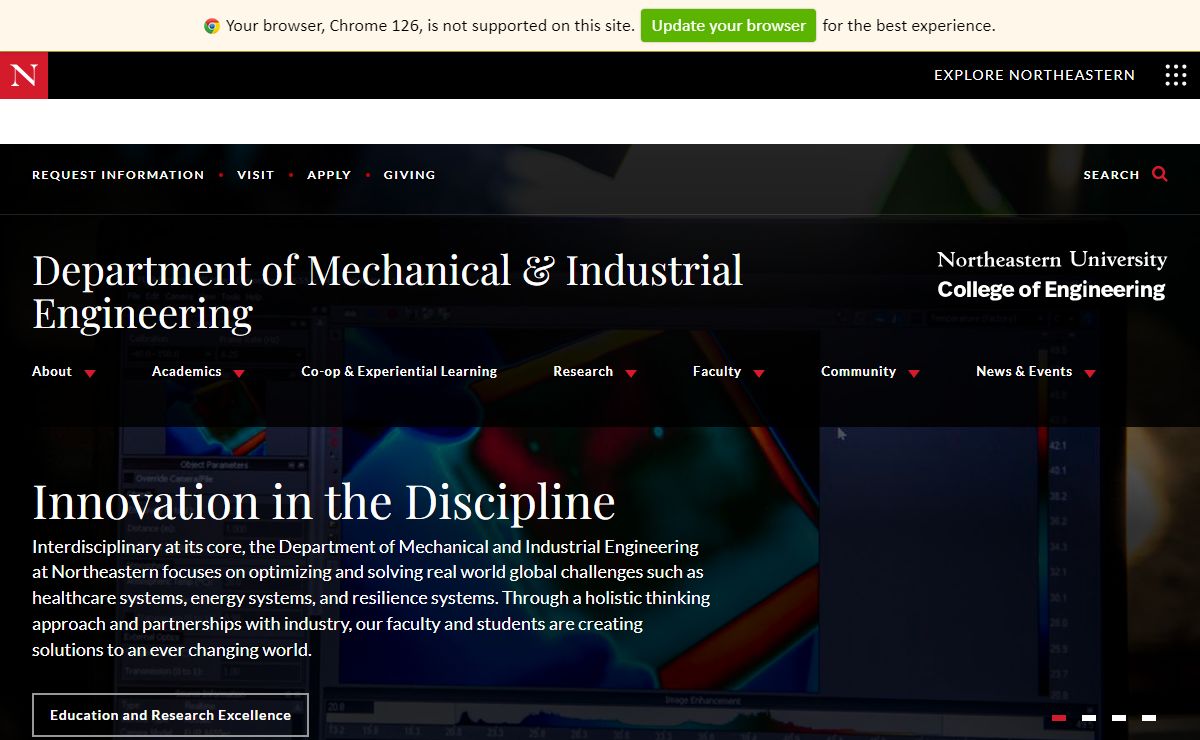1200x740 pixels.
Task: Open the Faculty menu
Action: tap(717, 371)
